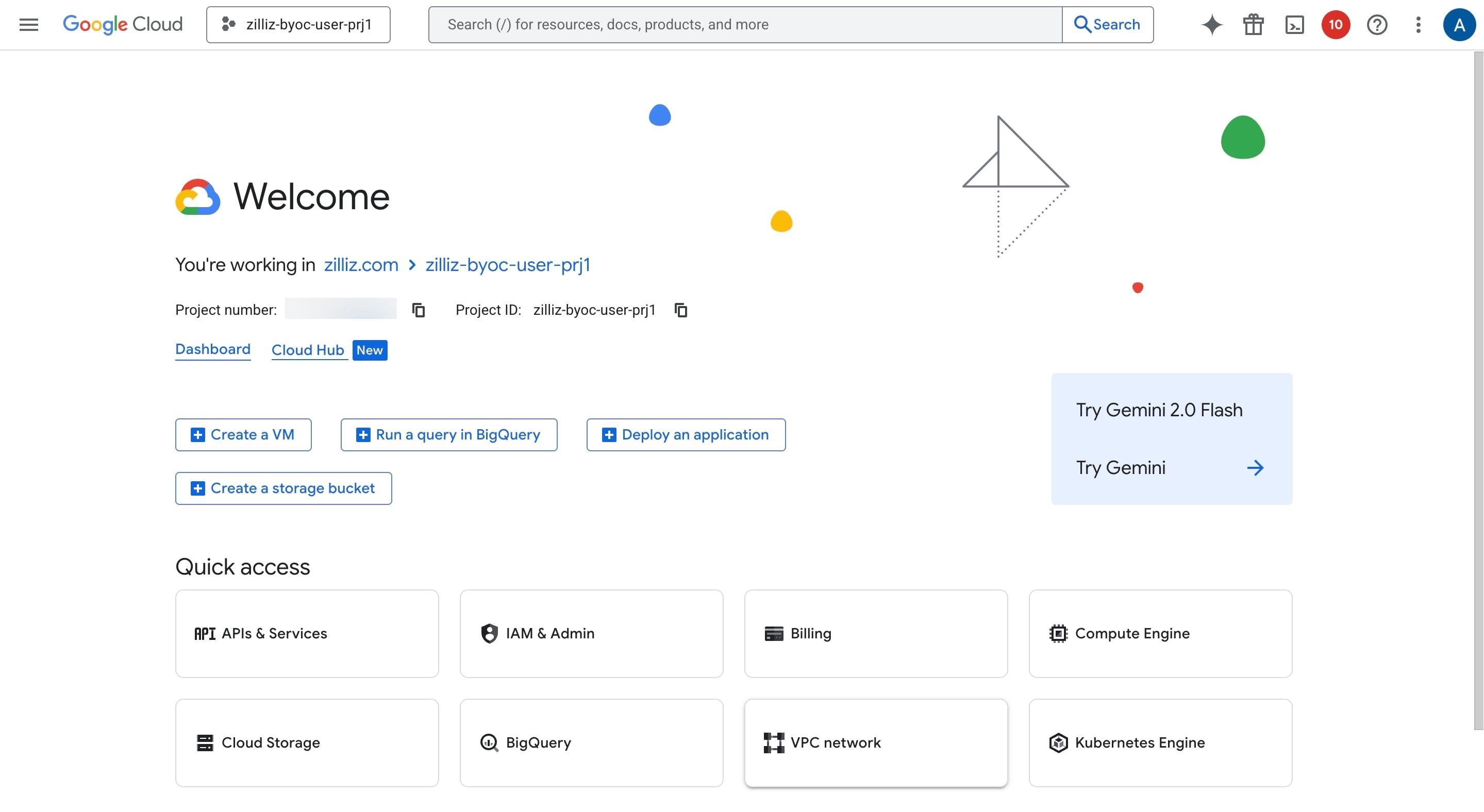Open the Cloud Storage card

click(x=307, y=743)
